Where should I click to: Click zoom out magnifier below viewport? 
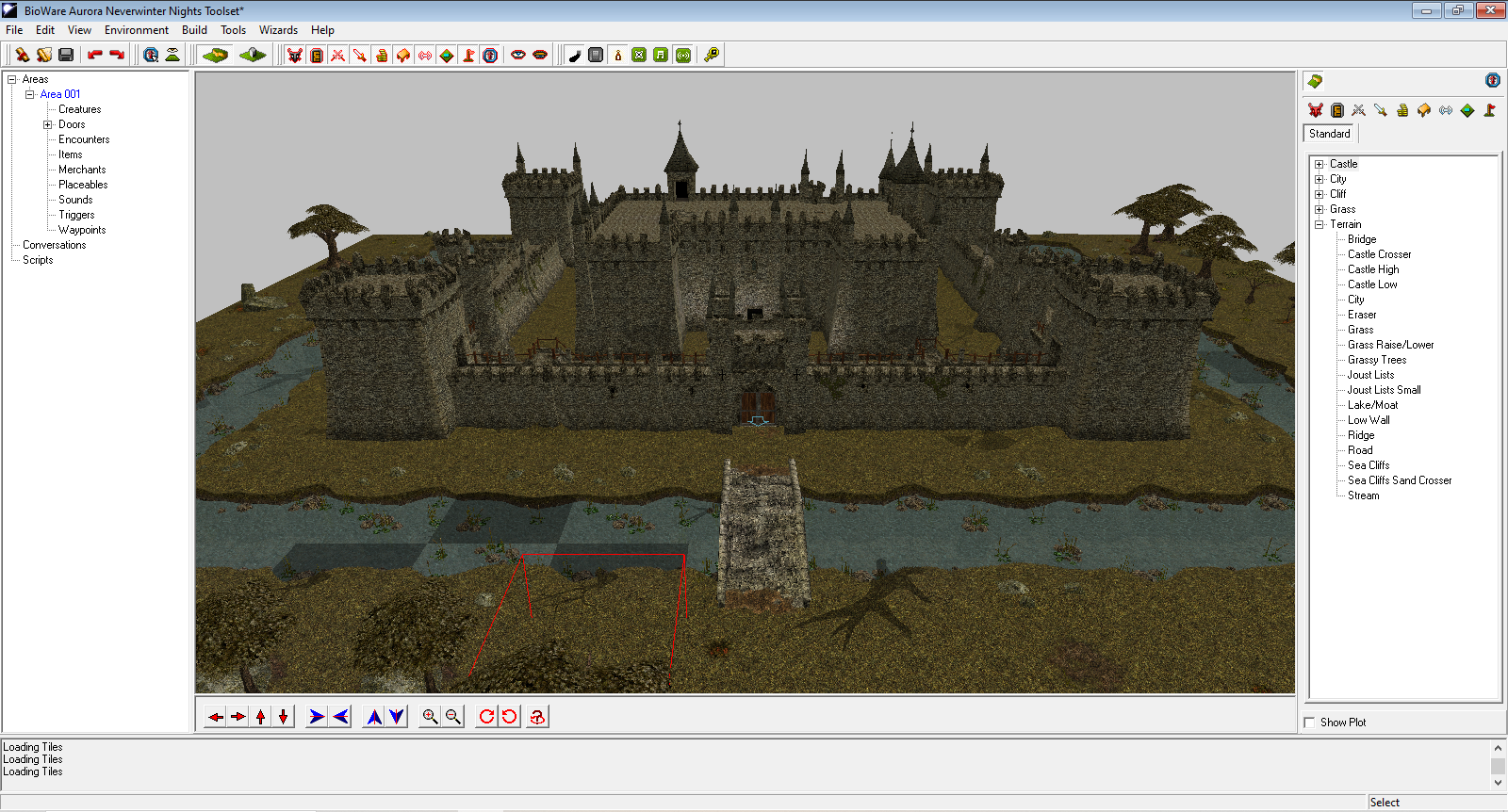tap(453, 717)
